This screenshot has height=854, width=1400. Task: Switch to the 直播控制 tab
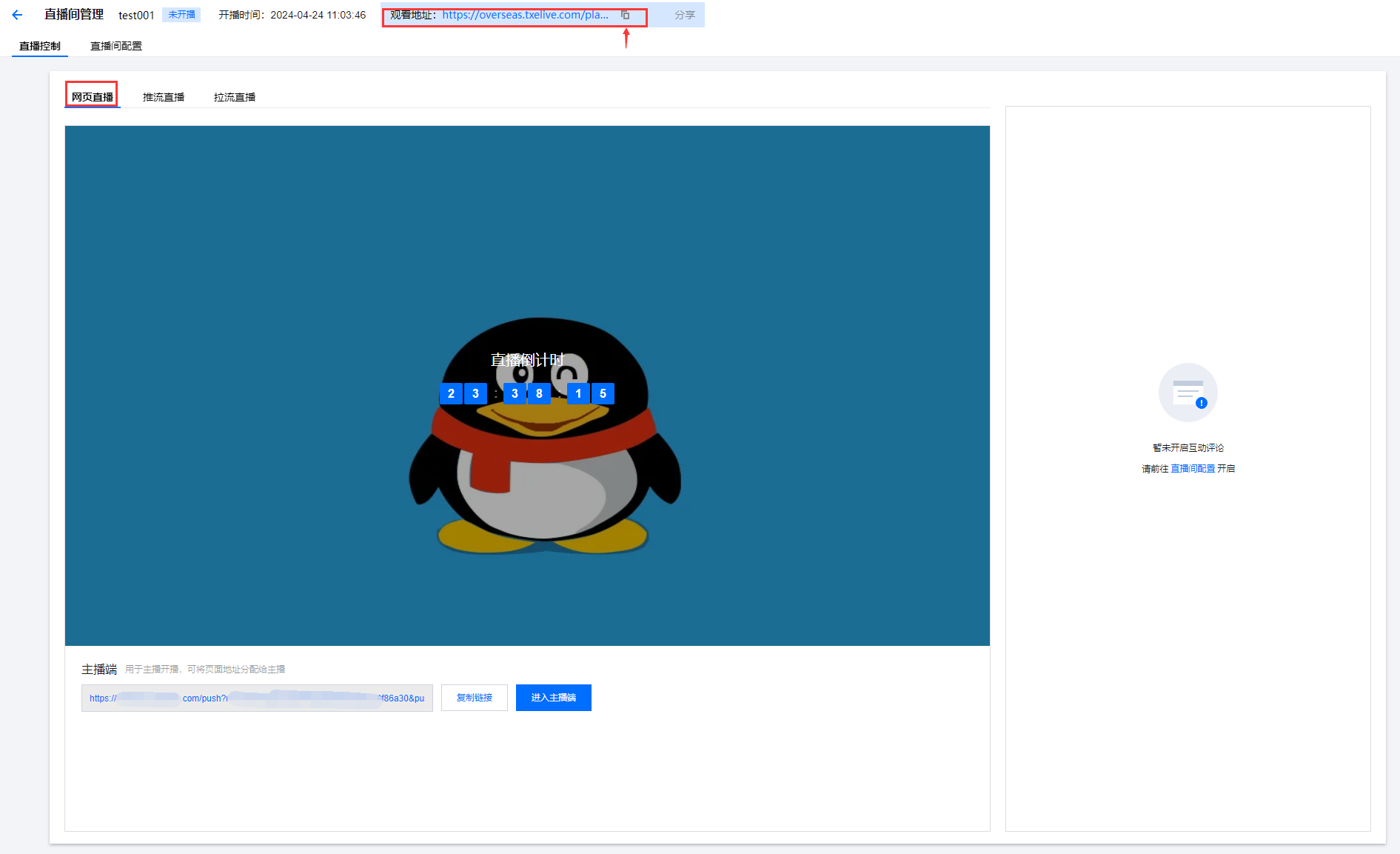[x=40, y=46]
